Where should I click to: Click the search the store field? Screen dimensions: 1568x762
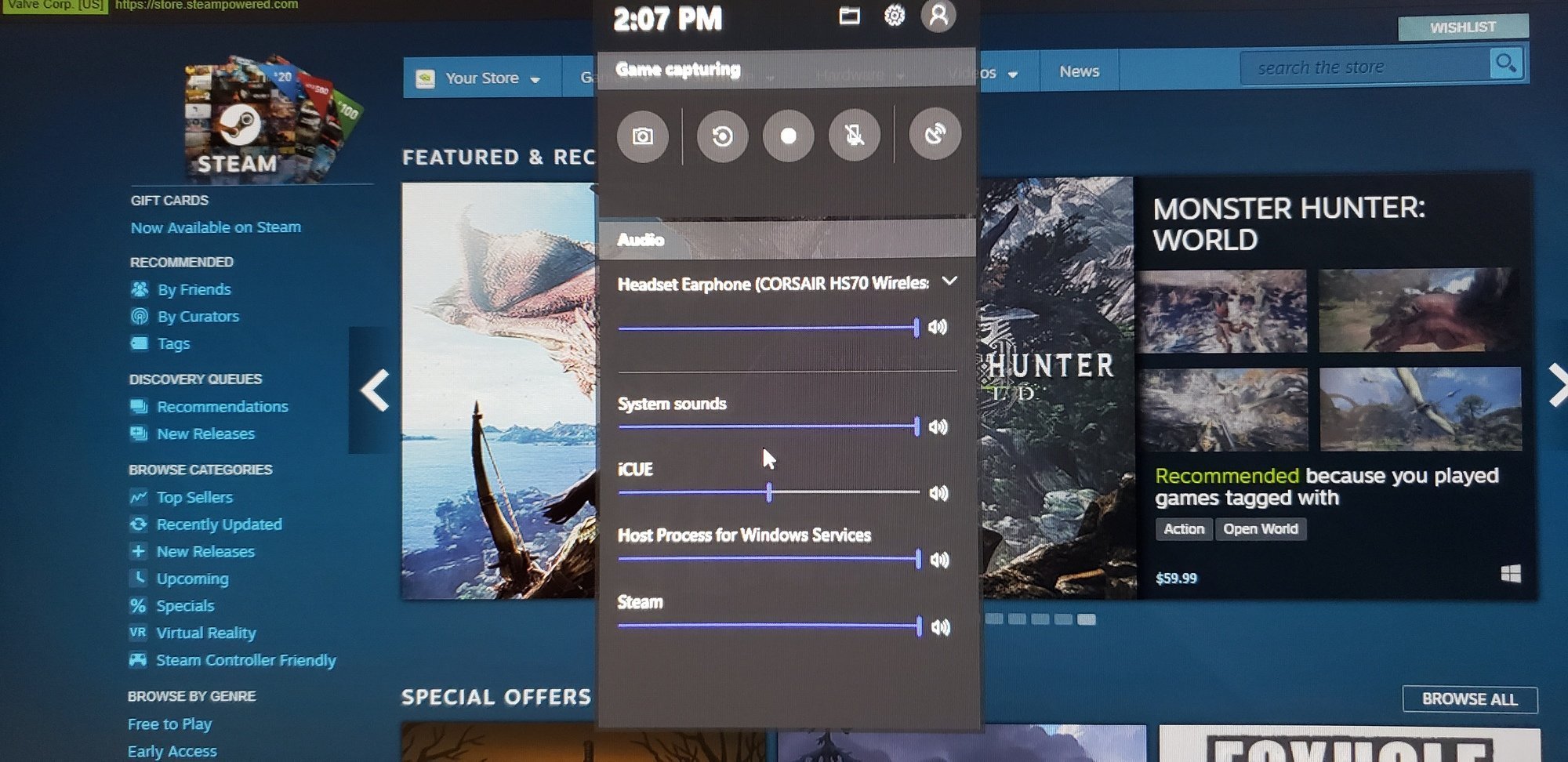pos(1365,67)
